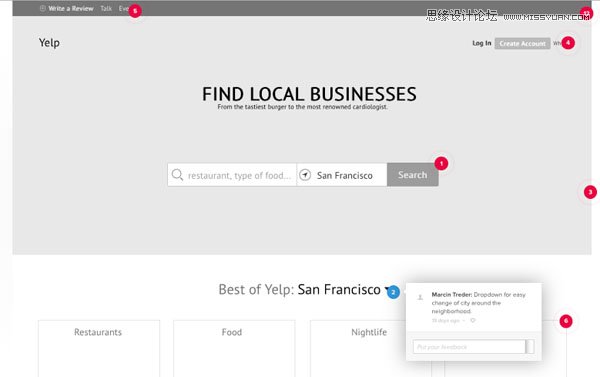This screenshot has height=377, width=600.
Task: Open red comment marker 6
Action: [566, 321]
